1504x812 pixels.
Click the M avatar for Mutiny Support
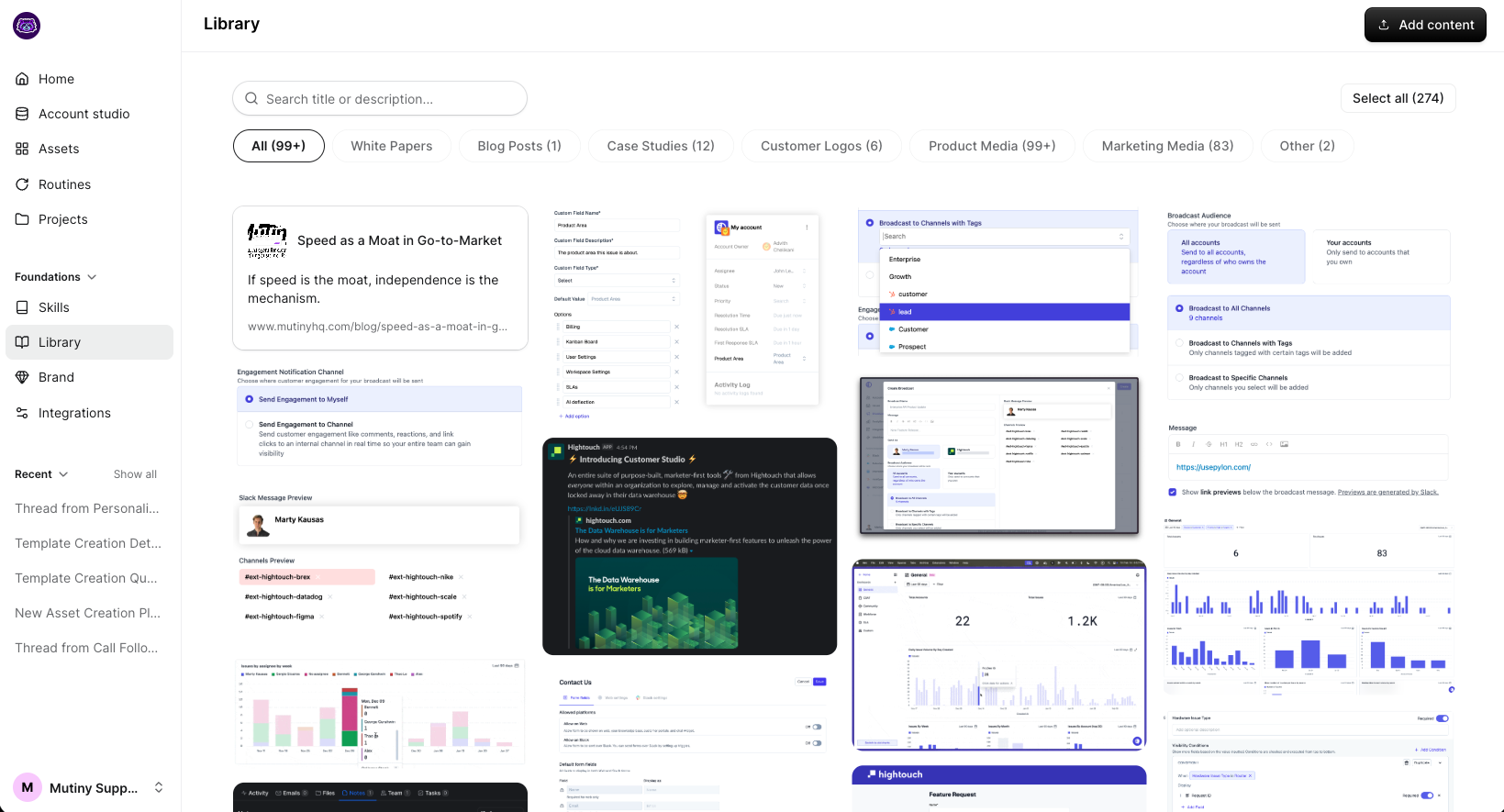pyautogui.click(x=28, y=787)
